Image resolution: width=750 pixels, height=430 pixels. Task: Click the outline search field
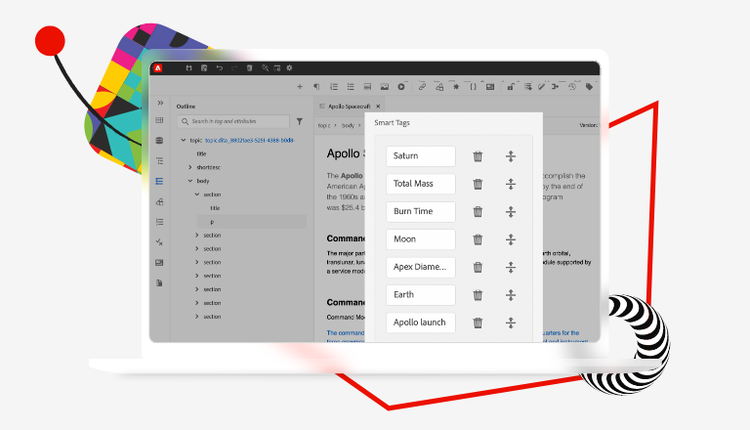click(233, 121)
